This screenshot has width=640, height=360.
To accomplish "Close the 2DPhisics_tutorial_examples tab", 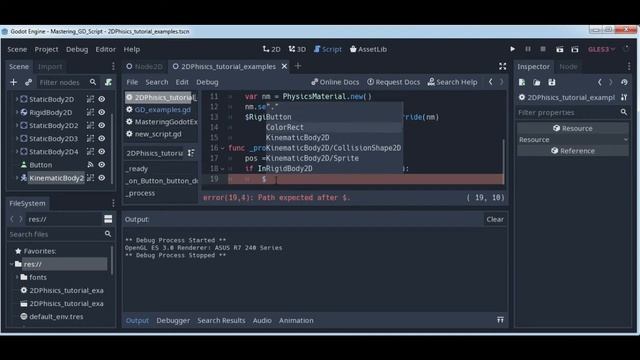I will 284,66.
